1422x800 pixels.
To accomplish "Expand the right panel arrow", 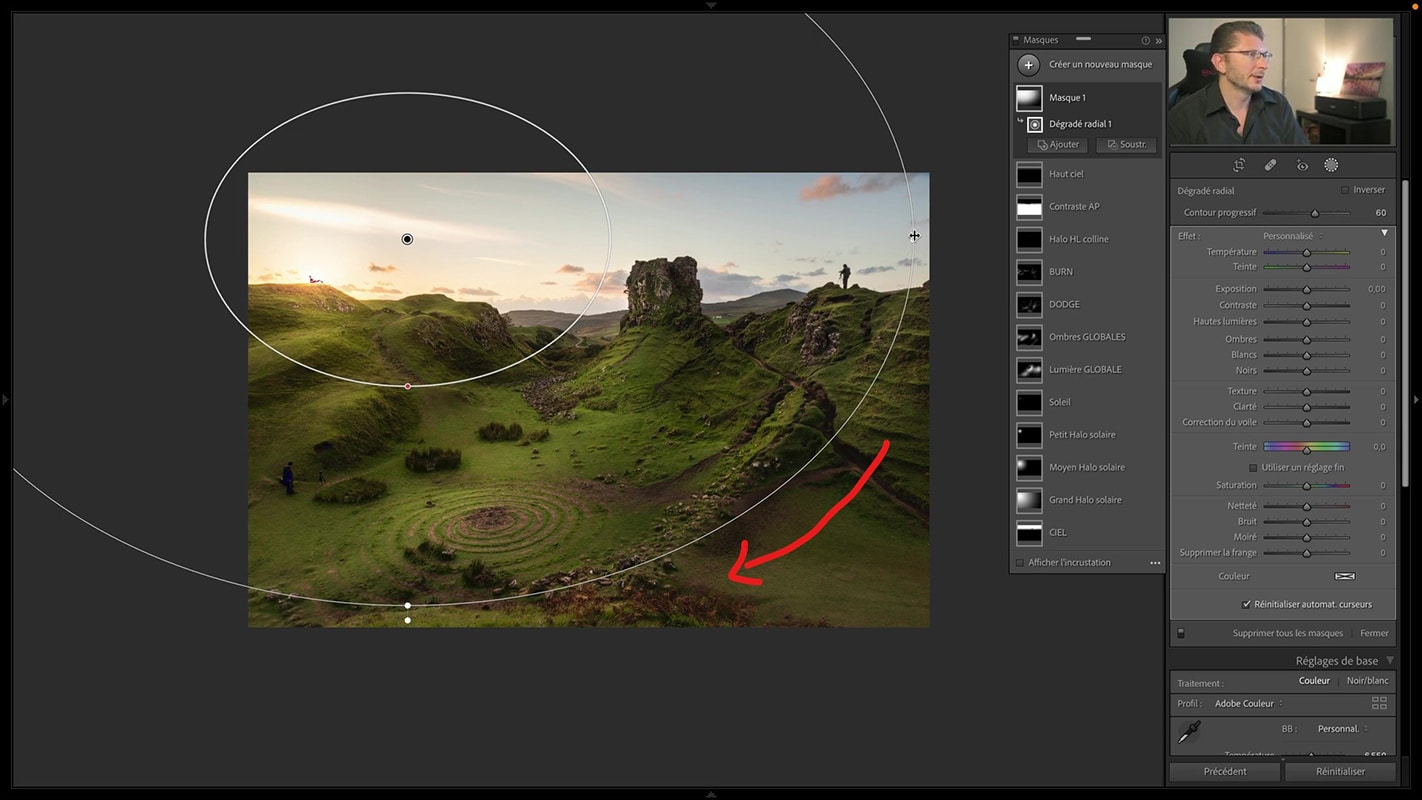I will [1416, 400].
